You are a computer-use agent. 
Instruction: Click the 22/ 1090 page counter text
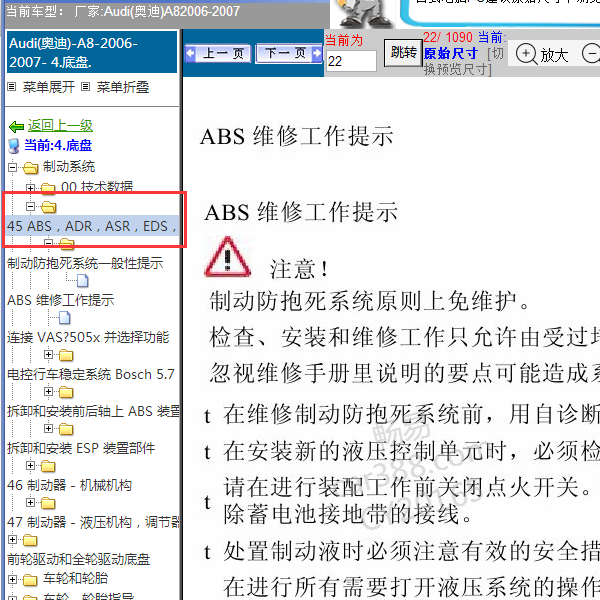(x=448, y=38)
